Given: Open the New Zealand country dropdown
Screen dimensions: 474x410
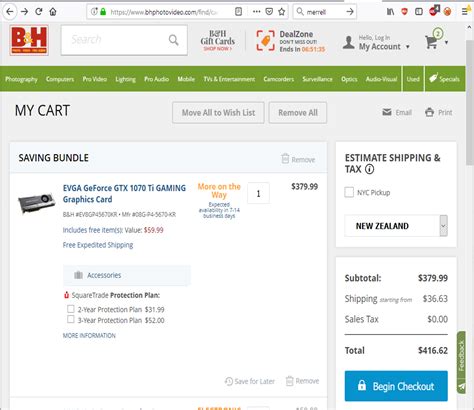Looking at the screenshot, I should click(396, 226).
